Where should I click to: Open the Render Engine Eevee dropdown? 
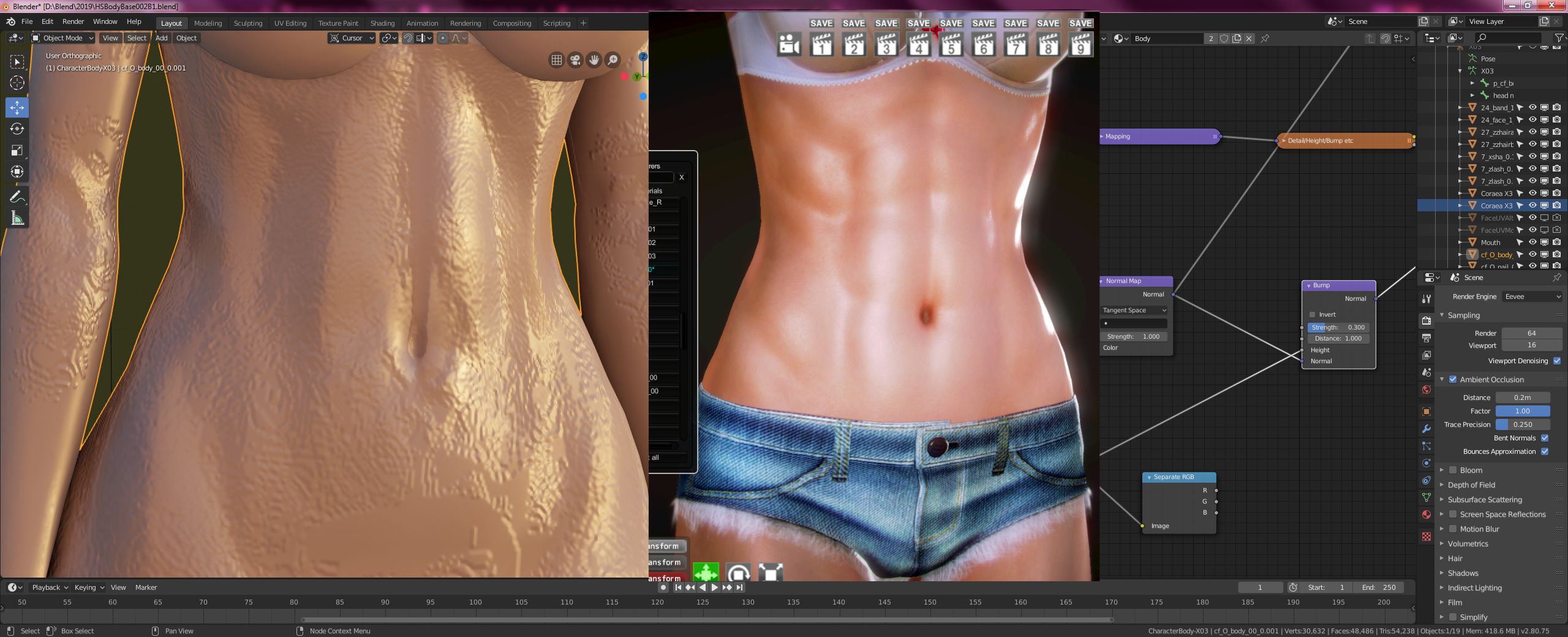tap(1532, 296)
